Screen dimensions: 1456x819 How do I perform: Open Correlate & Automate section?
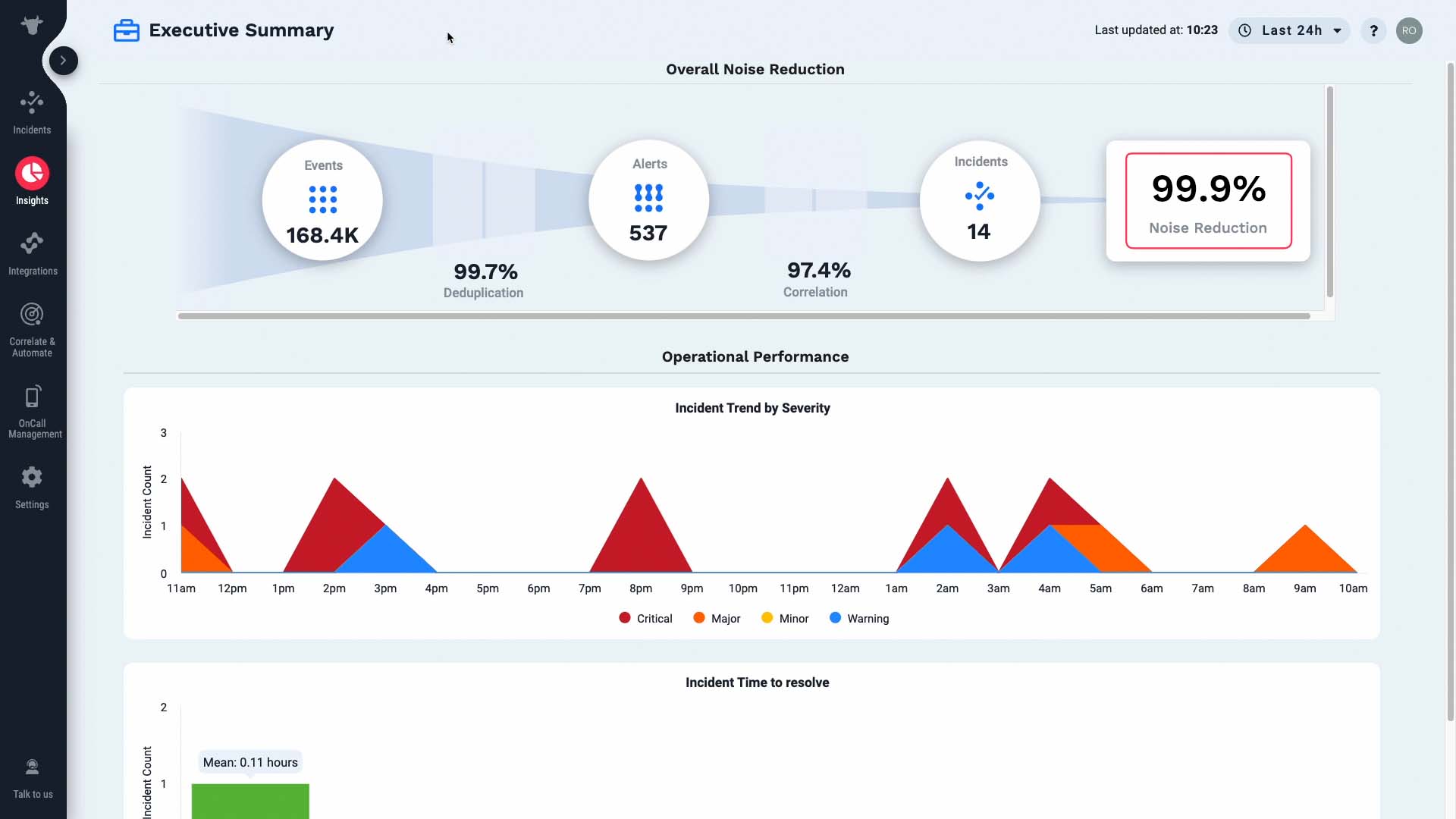click(32, 330)
